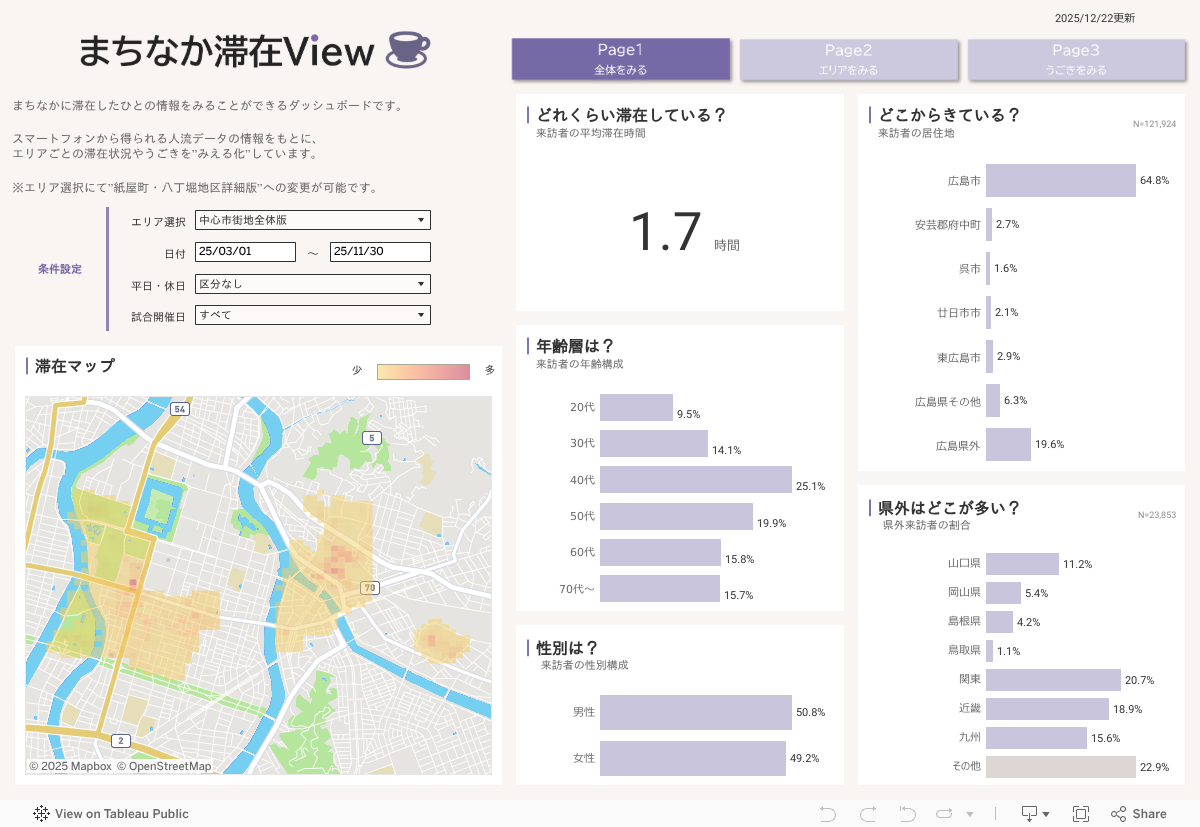Click the Undo arrow icon
Image resolution: width=1200 pixels, height=827 pixels.
click(x=828, y=814)
